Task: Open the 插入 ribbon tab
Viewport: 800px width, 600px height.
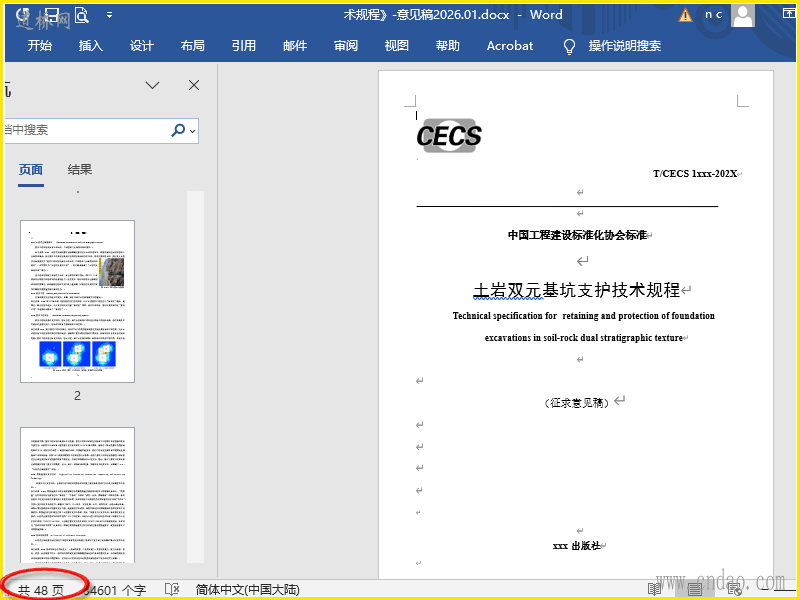Action: 91,46
